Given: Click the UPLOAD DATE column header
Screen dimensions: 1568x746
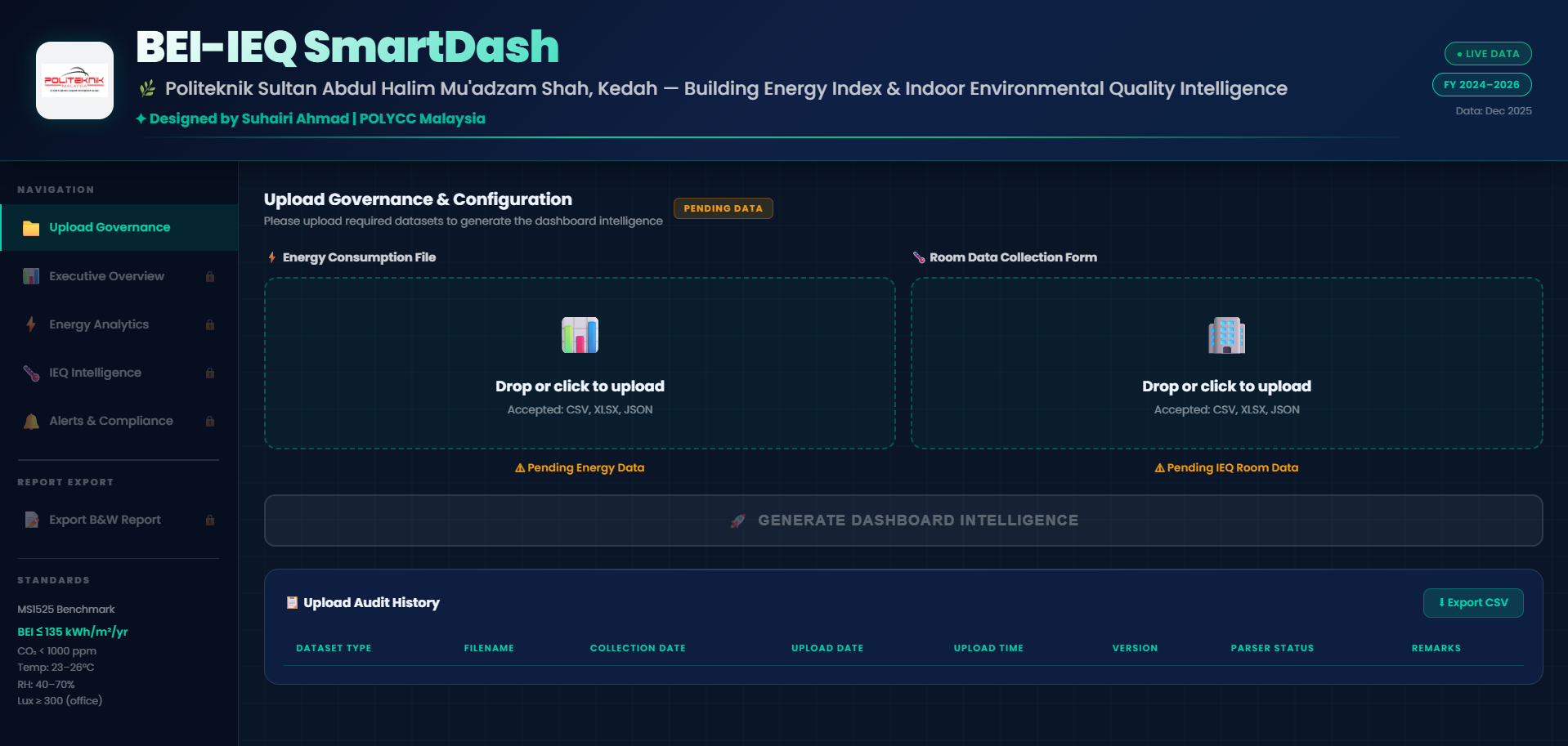Looking at the screenshot, I should tap(827, 648).
